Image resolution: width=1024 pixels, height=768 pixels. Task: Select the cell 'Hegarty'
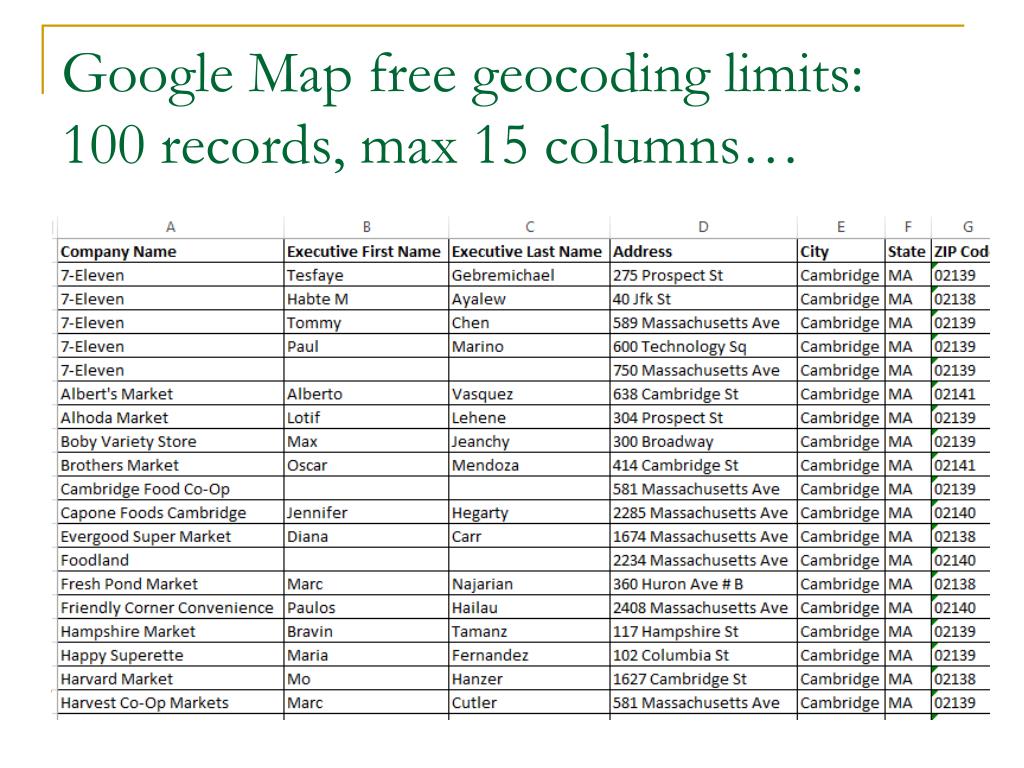[530, 513]
